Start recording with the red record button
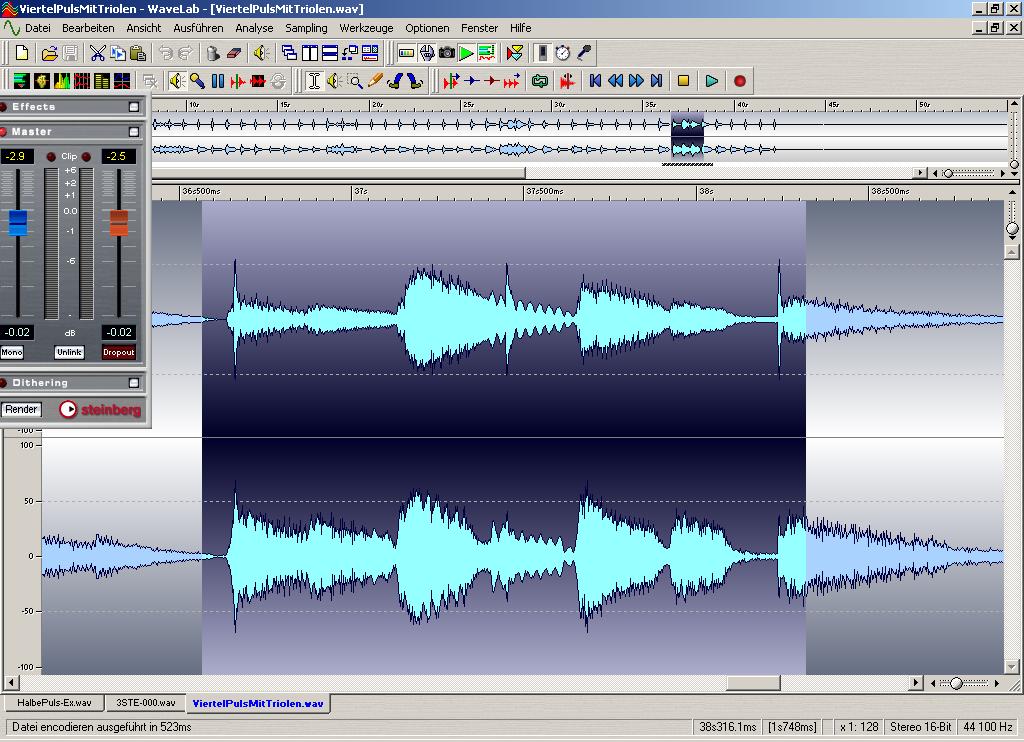Screen dimensions: 1024x742 click(739, 81)
